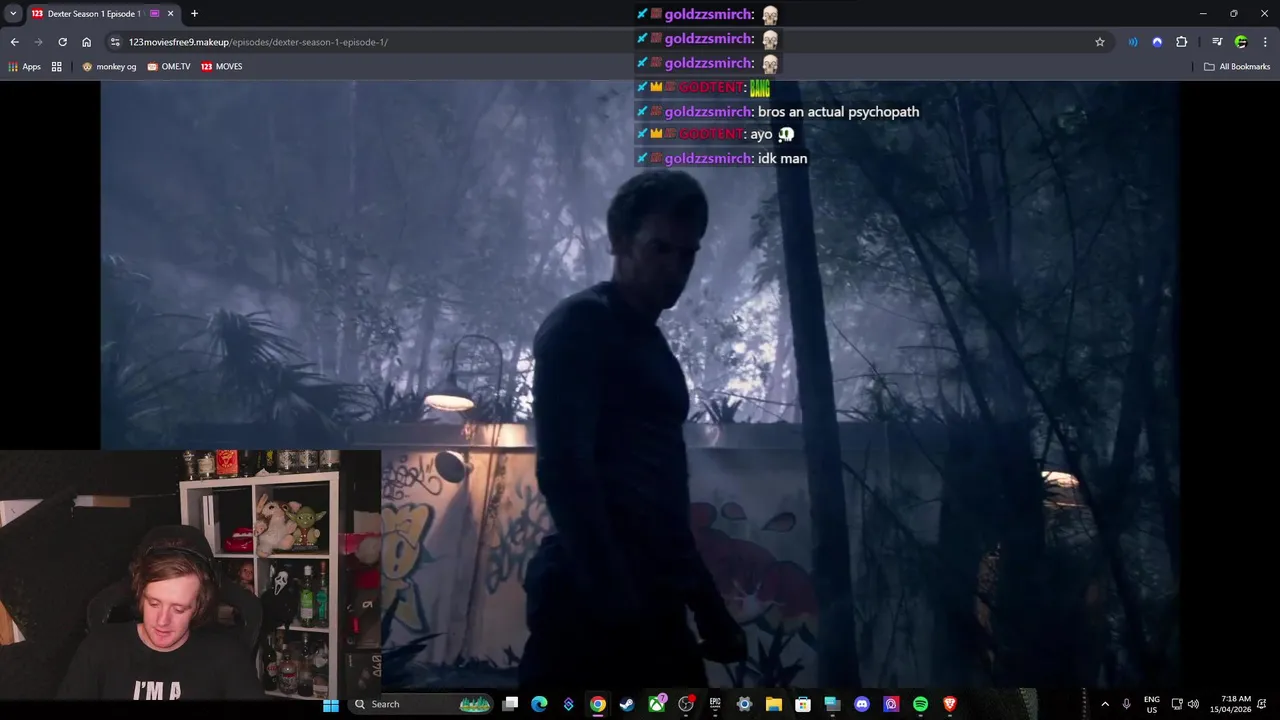
Task: Open Spotify from the taskbar
Action: point(920,704)
